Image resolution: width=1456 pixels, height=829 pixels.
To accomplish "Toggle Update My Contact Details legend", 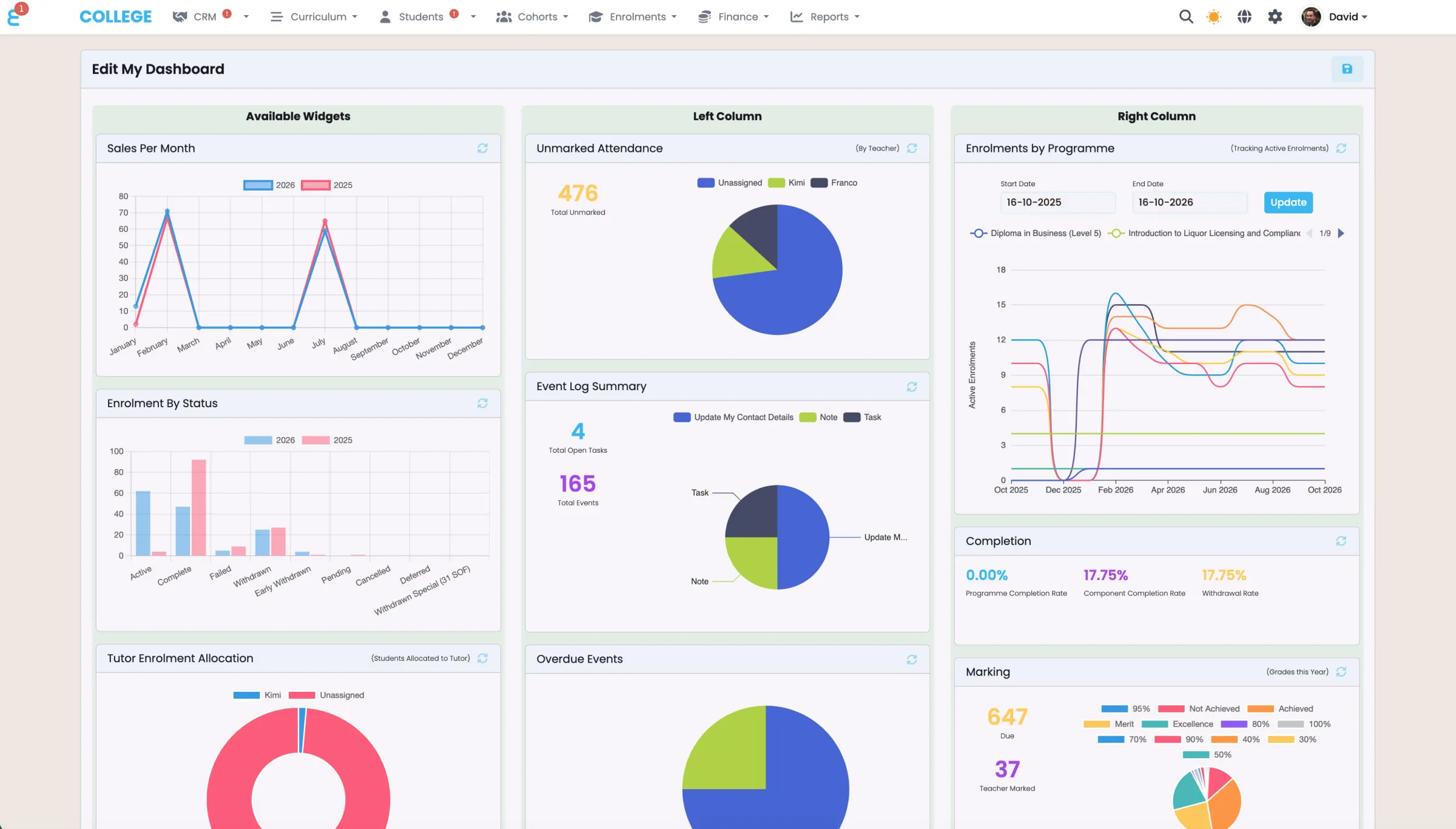I will click(x=733, y=417).
